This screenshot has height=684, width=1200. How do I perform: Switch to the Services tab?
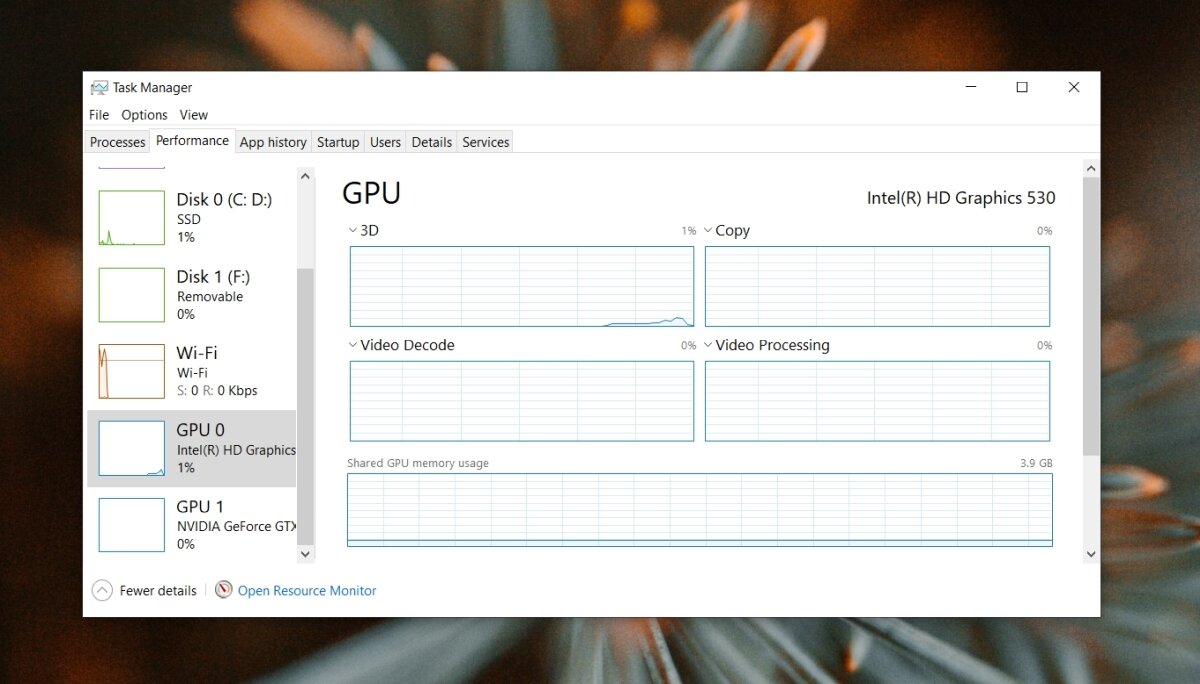485,142
